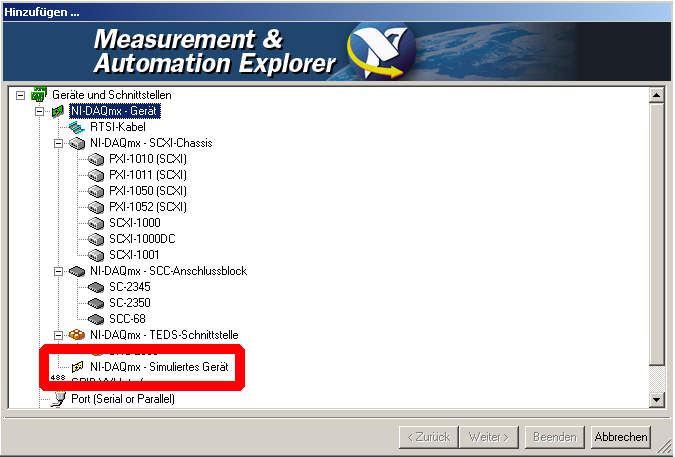The width and height of the screenshot is (675, 457).
Task: Collapse the NI-DAQmx - SCC-Anschlussblock branch
Action: click(58, 272)
